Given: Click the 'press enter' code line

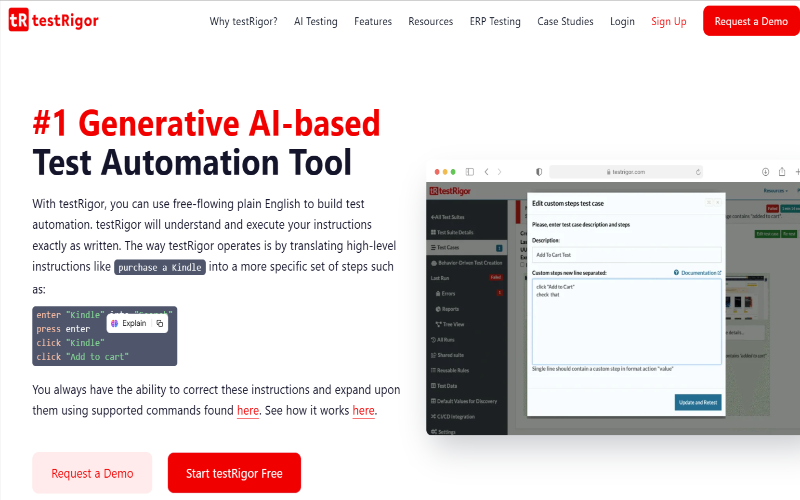Looking at the screenshot, I should (63, 329).
